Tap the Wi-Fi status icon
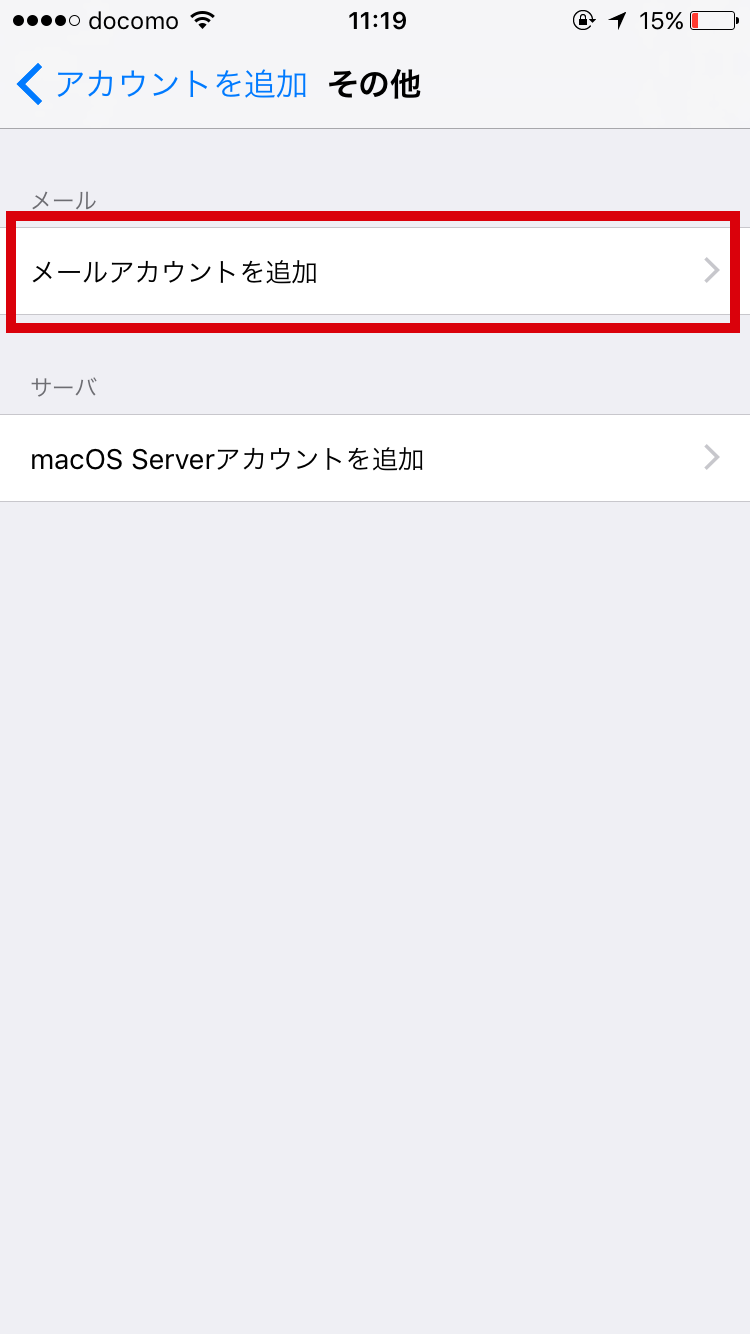Viewport: 750px width, 1334px height. point(203,21)
